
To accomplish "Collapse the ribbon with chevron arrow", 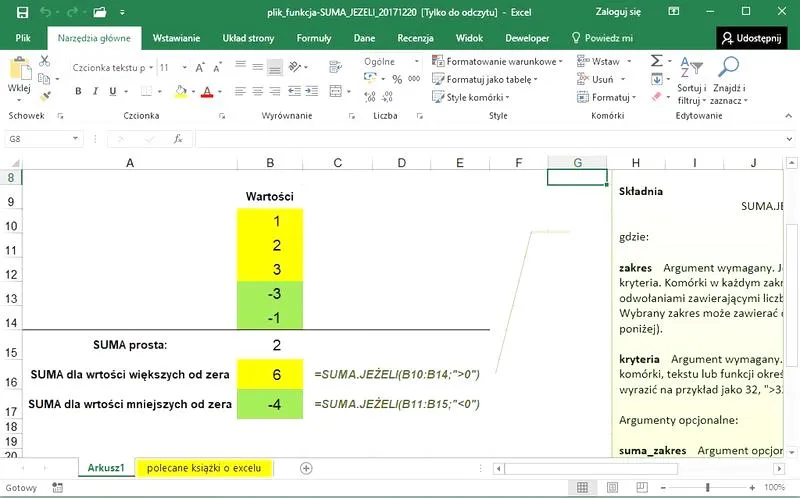I will pos(789,116).
